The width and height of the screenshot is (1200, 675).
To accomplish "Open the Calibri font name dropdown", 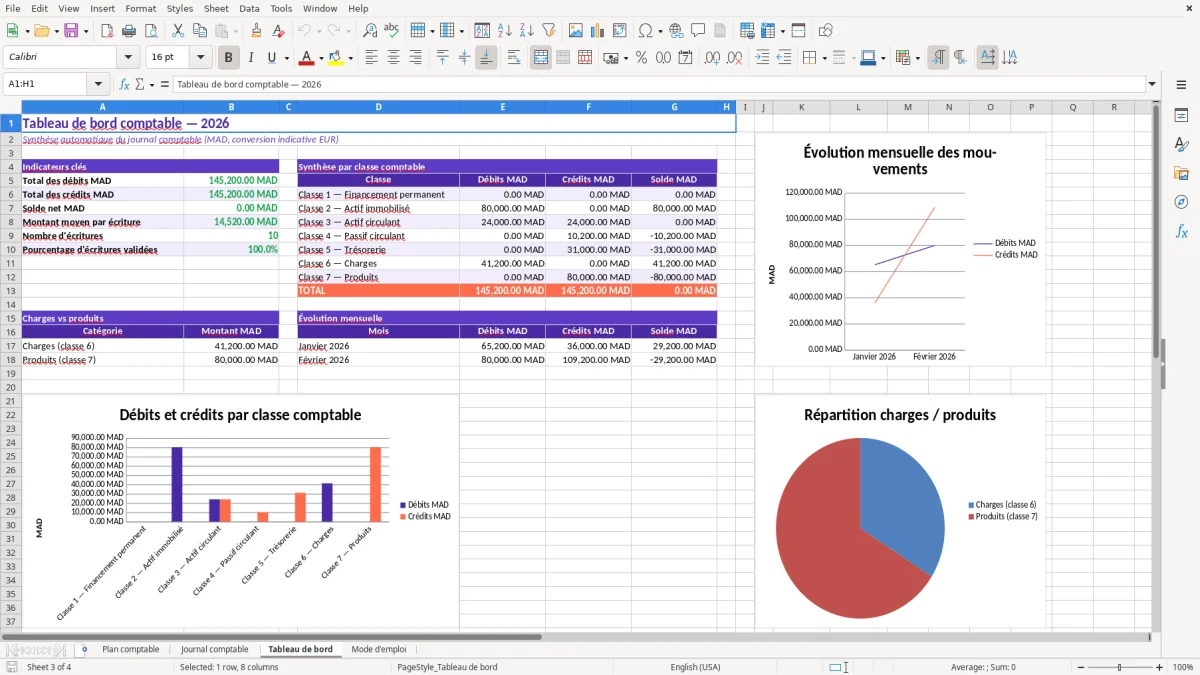I will coord(127,58).
